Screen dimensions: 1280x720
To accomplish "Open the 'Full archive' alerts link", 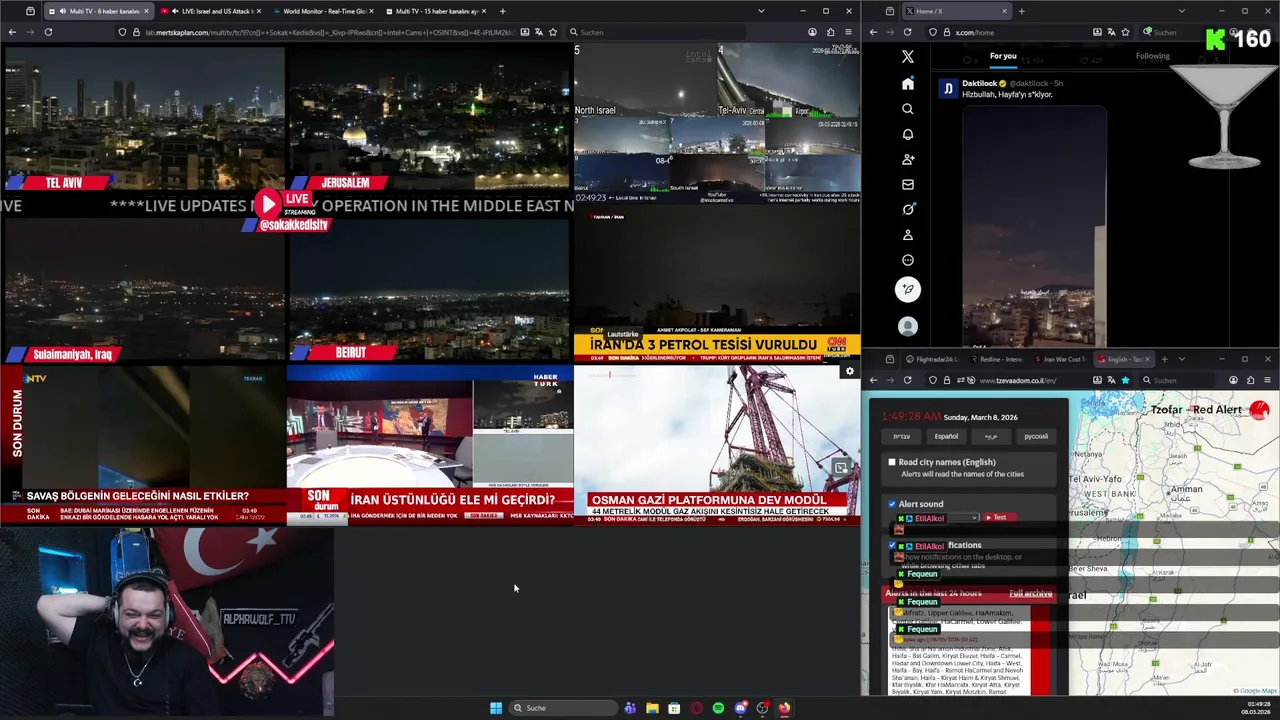I will click(x=1030, y=594).
